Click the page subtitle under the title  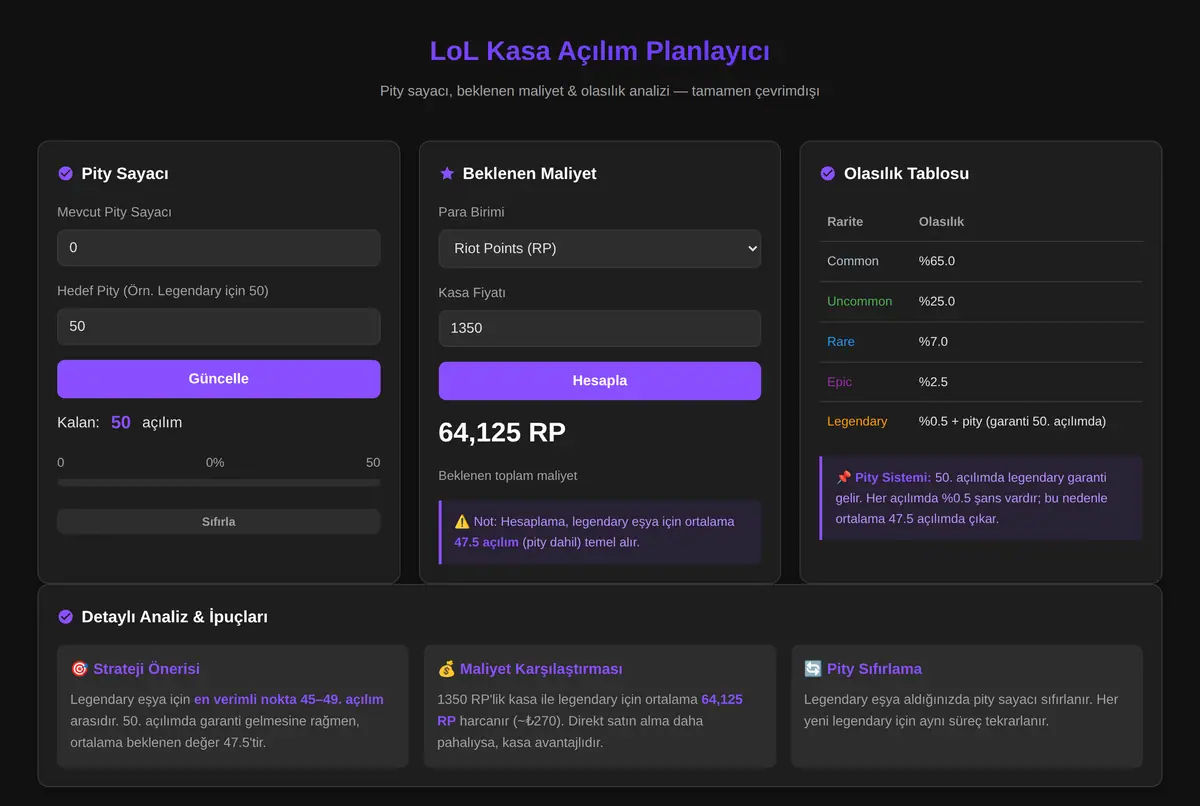tap(600, 91)
